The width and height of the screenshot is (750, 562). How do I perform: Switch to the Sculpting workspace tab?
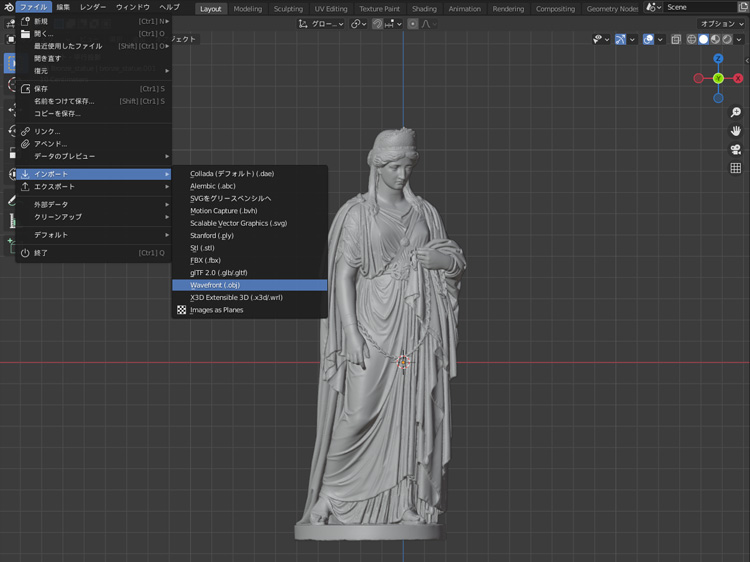288,9
